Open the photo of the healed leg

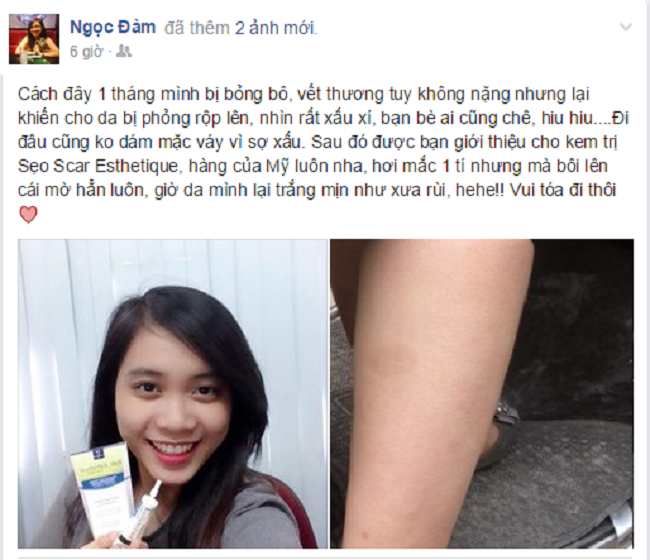(482, 393)
